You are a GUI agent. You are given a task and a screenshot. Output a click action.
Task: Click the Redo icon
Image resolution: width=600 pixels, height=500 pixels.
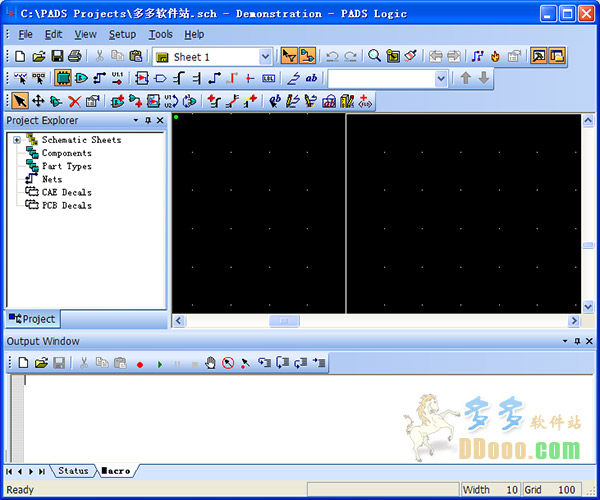350,57
